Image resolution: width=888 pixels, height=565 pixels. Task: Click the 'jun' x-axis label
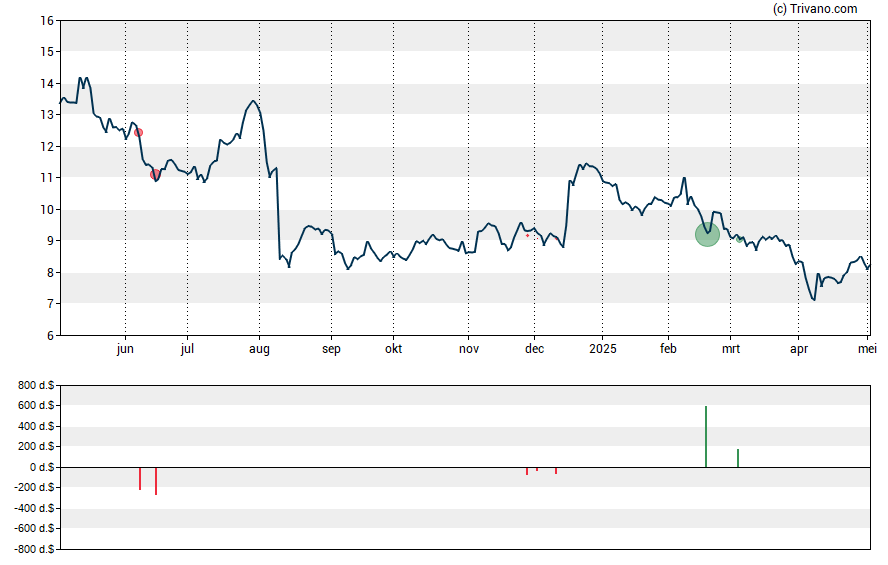tap(125, 349)
